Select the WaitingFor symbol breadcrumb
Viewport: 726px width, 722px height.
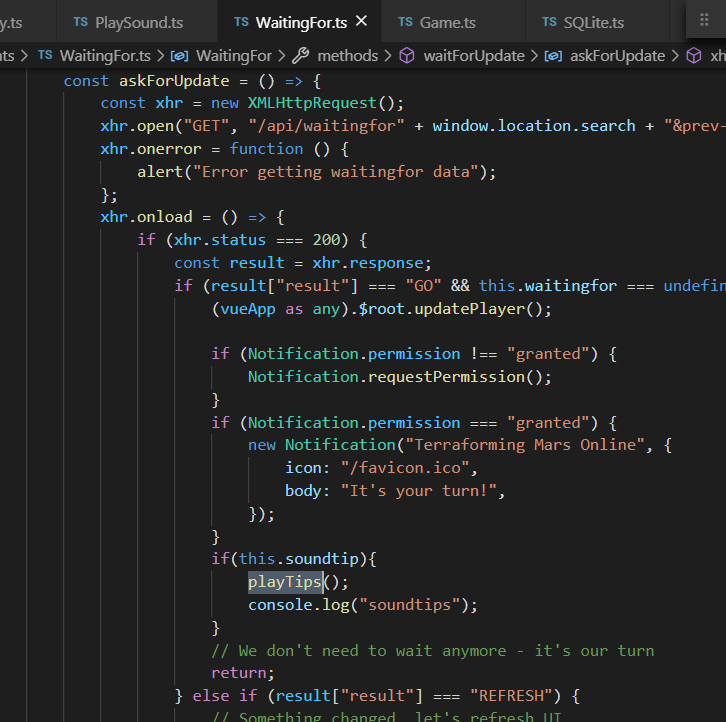click(234, 56)
